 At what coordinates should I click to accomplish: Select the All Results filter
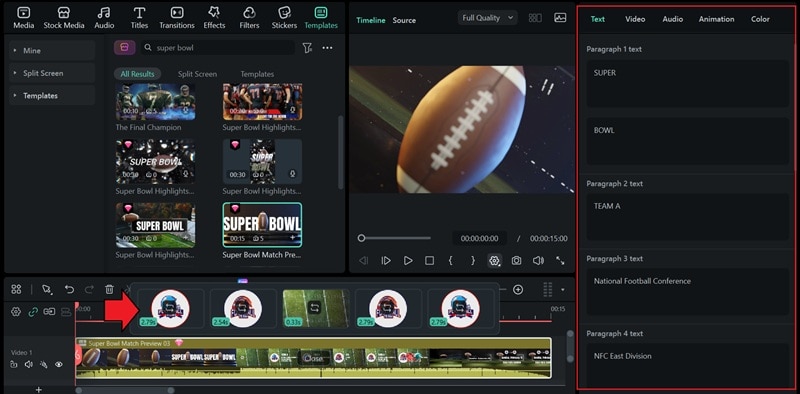137,74
